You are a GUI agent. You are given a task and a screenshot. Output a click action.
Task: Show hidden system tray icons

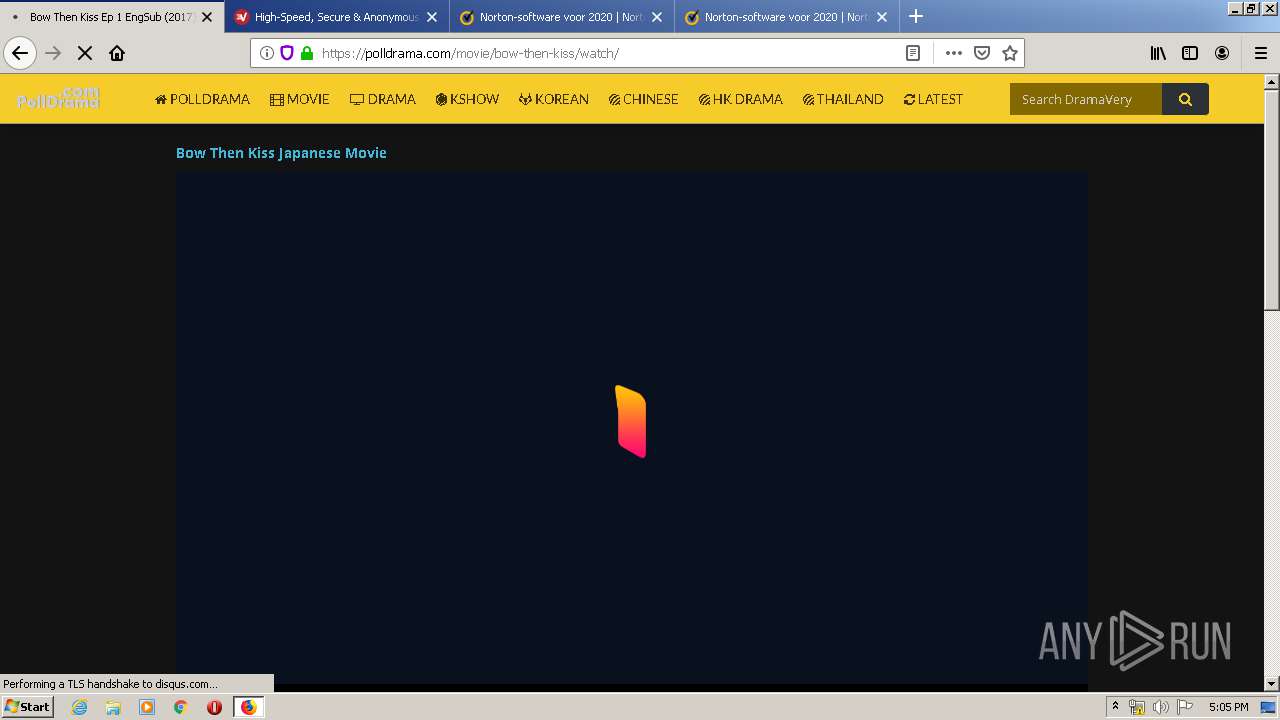pyautogui.click(x=1115, y=707)
